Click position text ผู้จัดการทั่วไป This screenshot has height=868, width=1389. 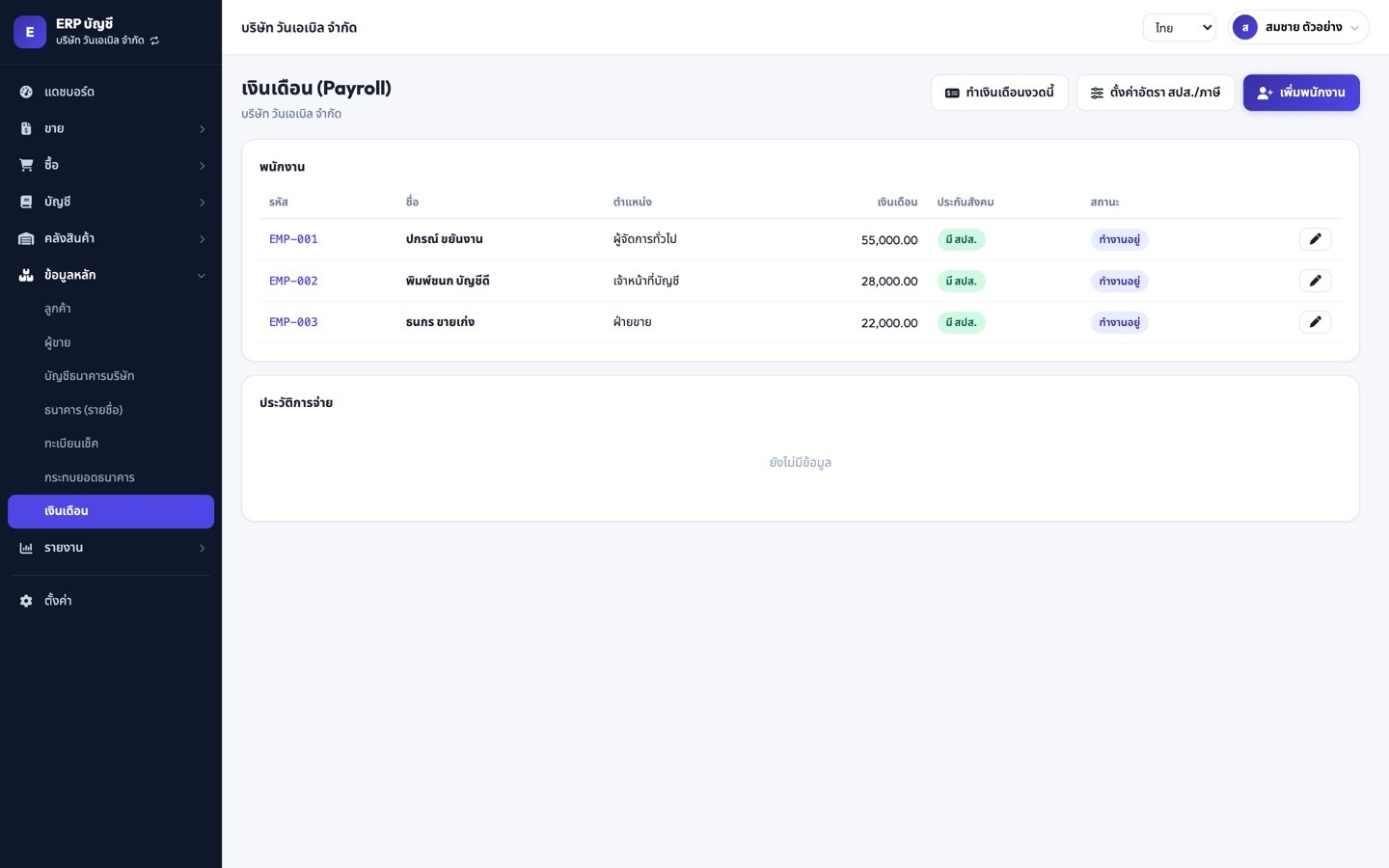(x=644, y=239)
